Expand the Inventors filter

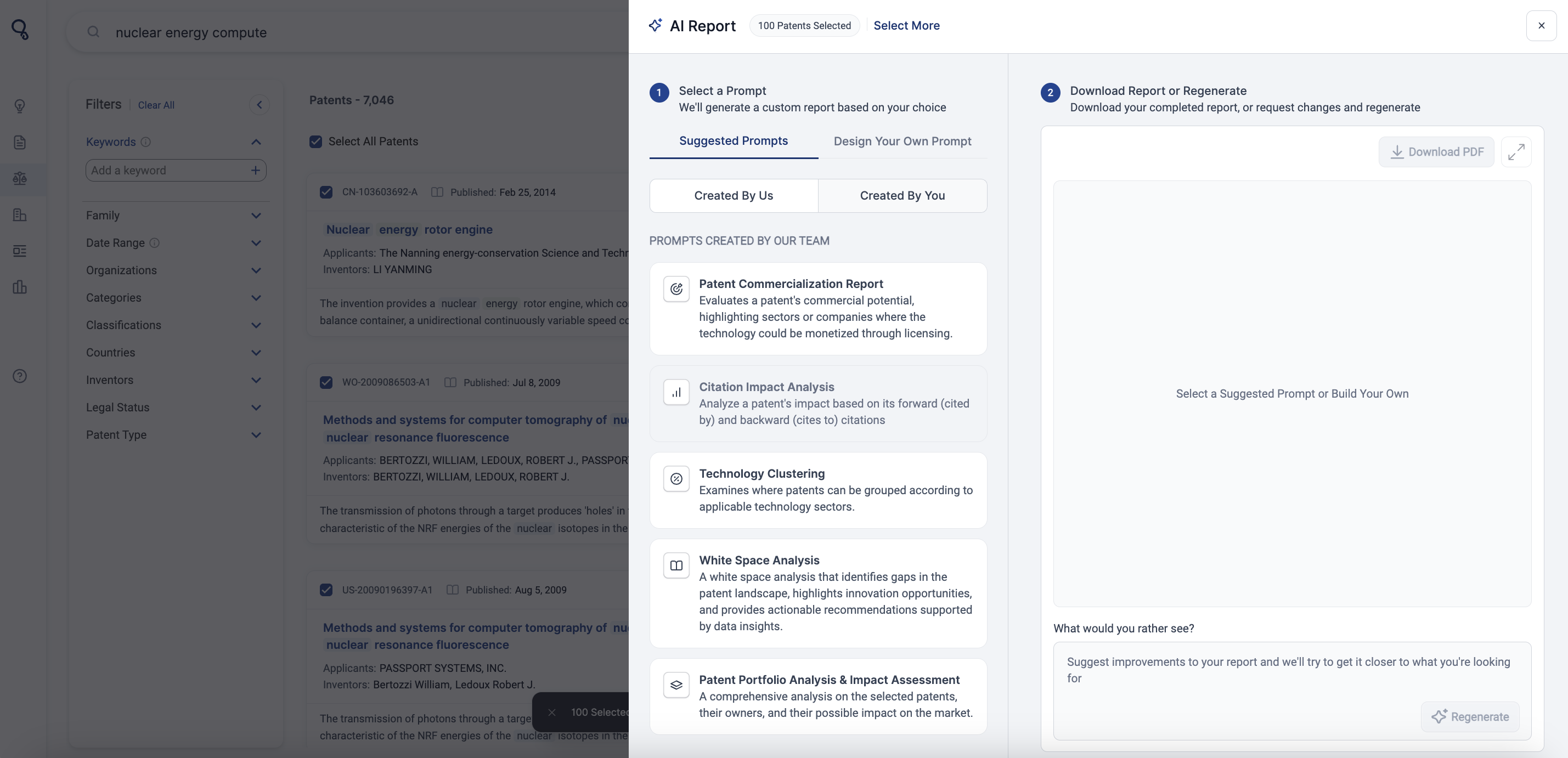[x=256, y=380]
